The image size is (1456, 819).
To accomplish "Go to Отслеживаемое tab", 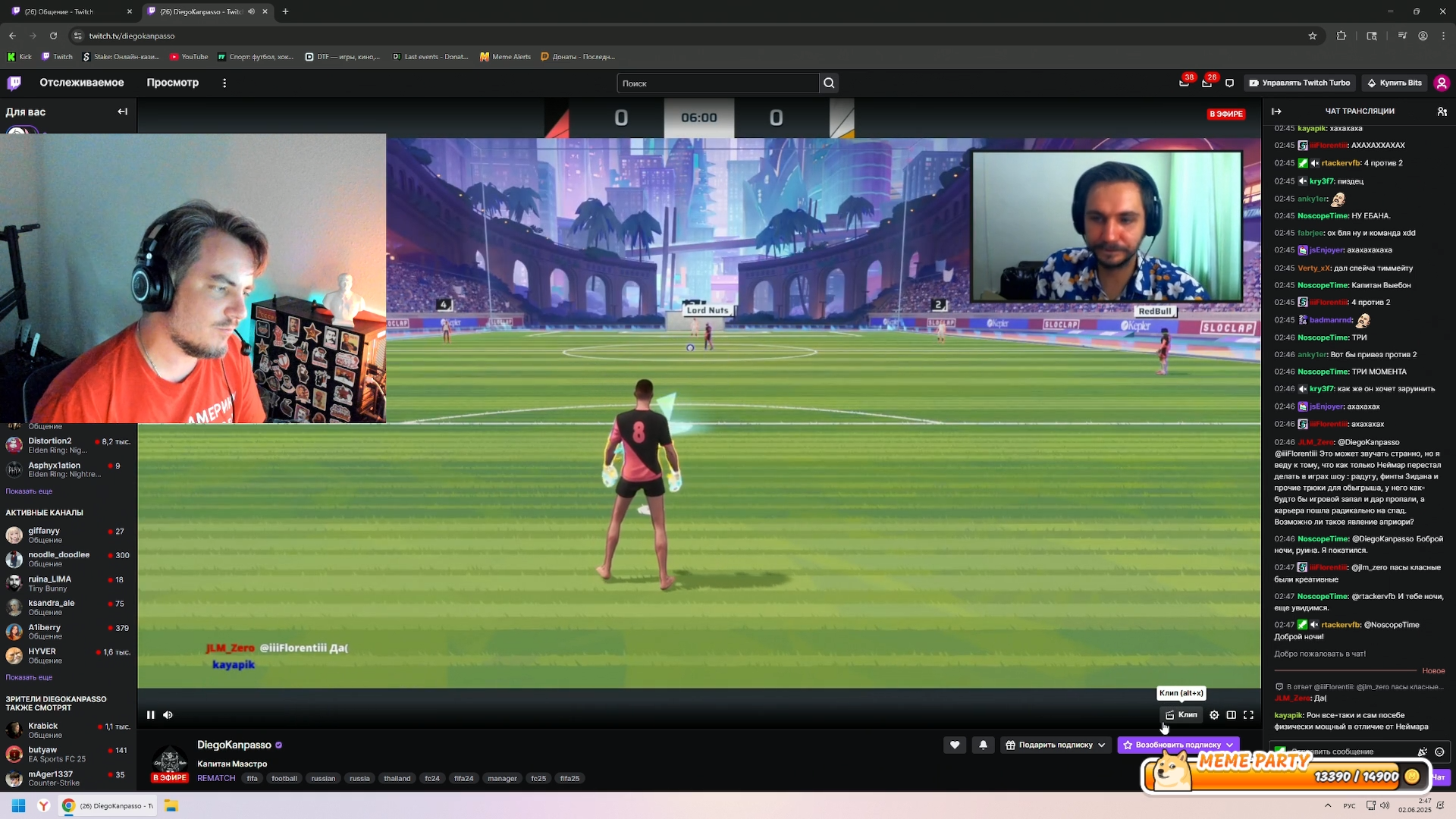I will click(82, 83).
